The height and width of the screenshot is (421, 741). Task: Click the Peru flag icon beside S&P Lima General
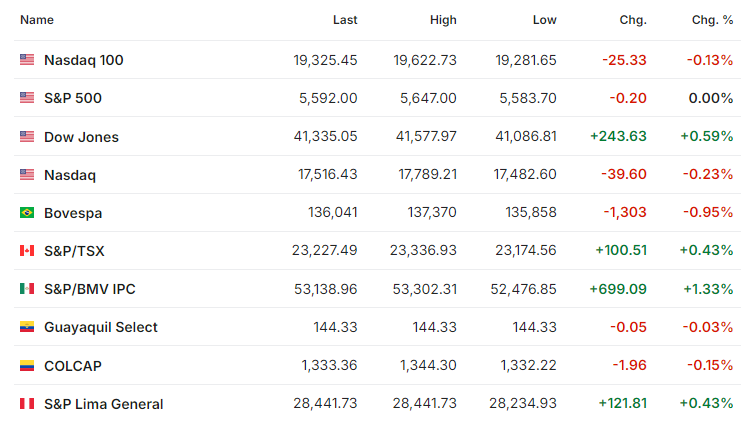pos(27,404)
